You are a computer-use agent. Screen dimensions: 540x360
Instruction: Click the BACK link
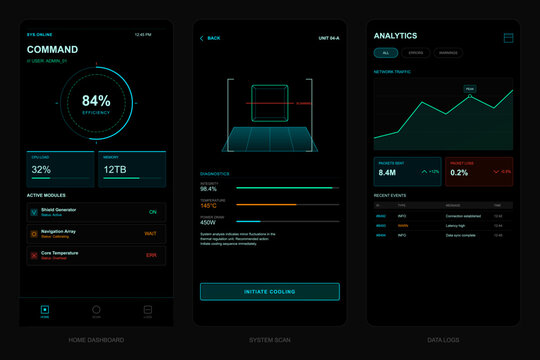click(x=214, y=38)
